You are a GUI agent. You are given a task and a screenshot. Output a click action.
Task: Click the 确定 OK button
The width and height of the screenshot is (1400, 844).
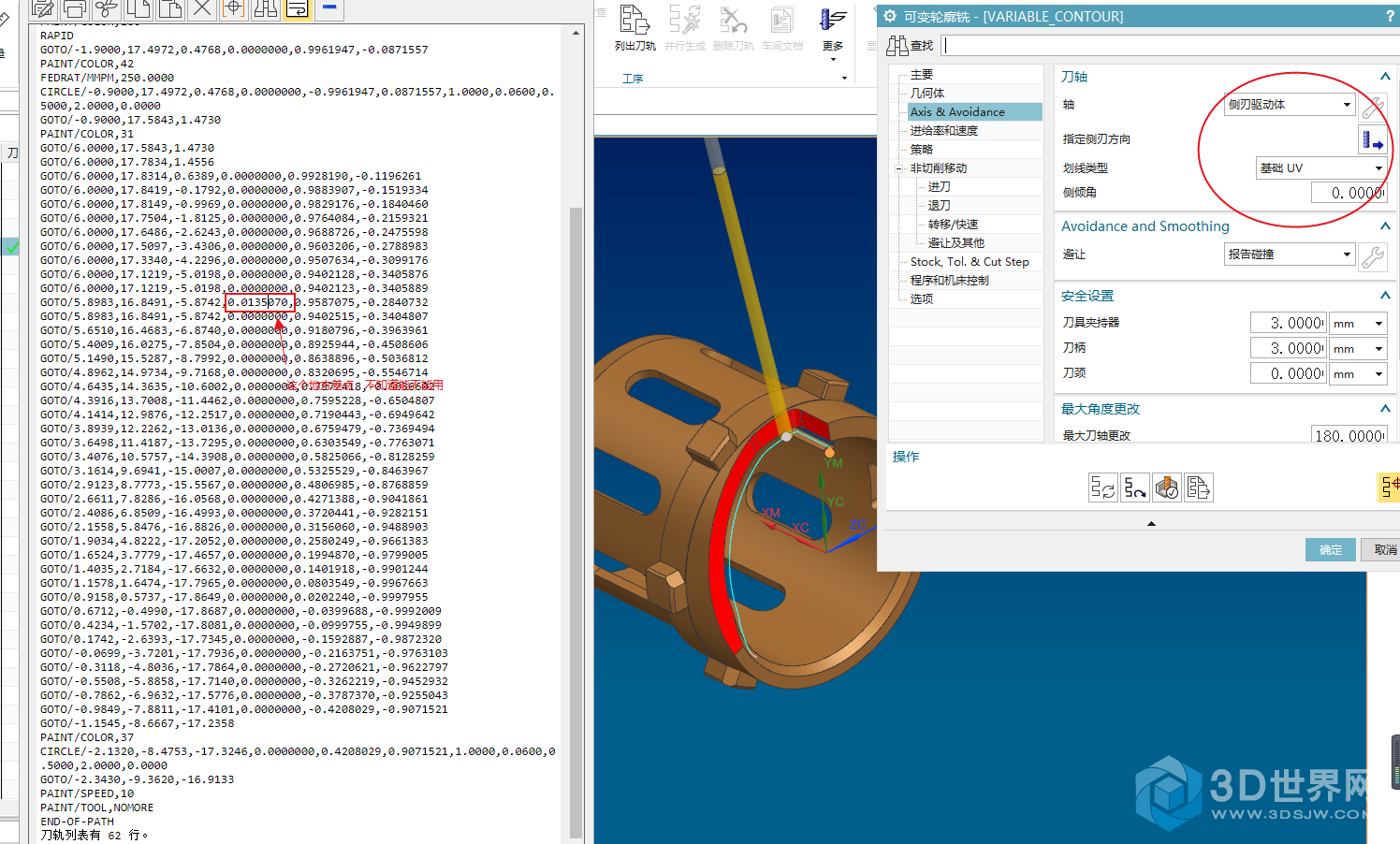pos(1331,550)
